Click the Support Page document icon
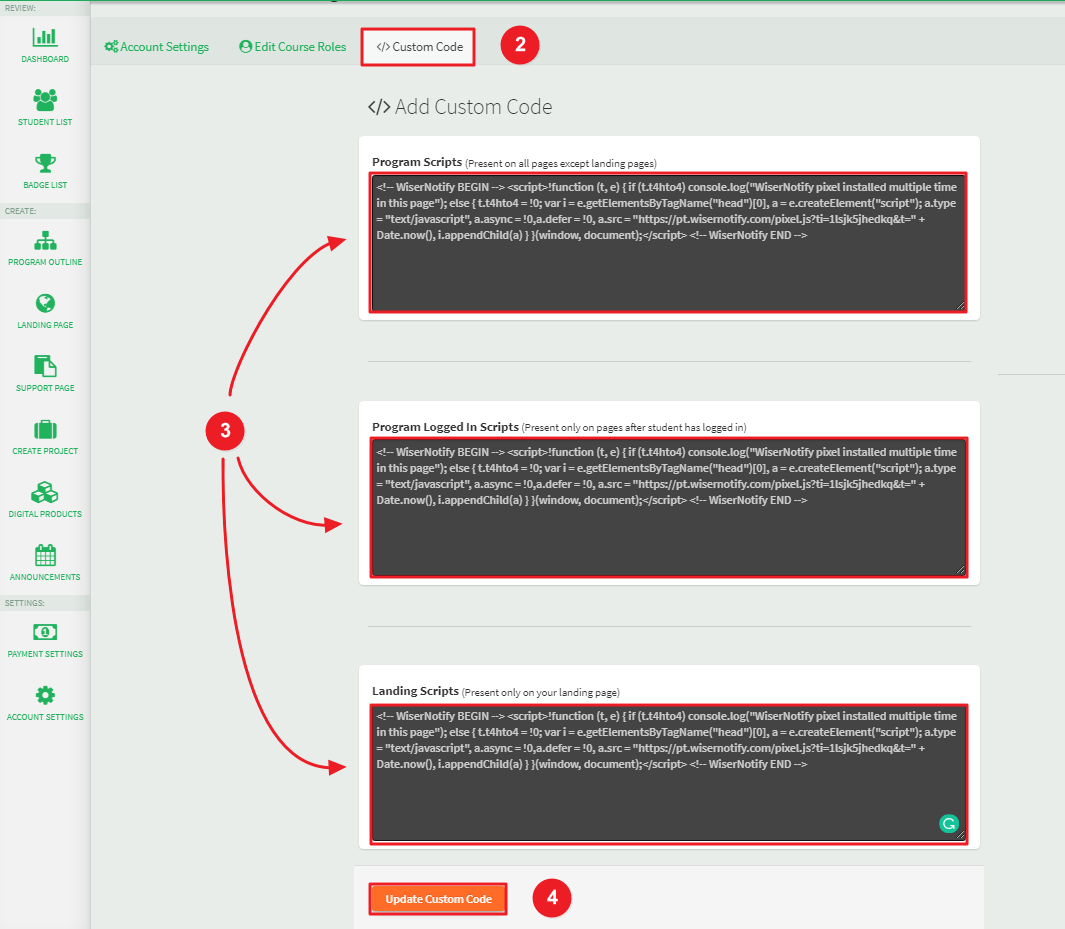The height and width of the screenshot is (929, 1065). 45,366
